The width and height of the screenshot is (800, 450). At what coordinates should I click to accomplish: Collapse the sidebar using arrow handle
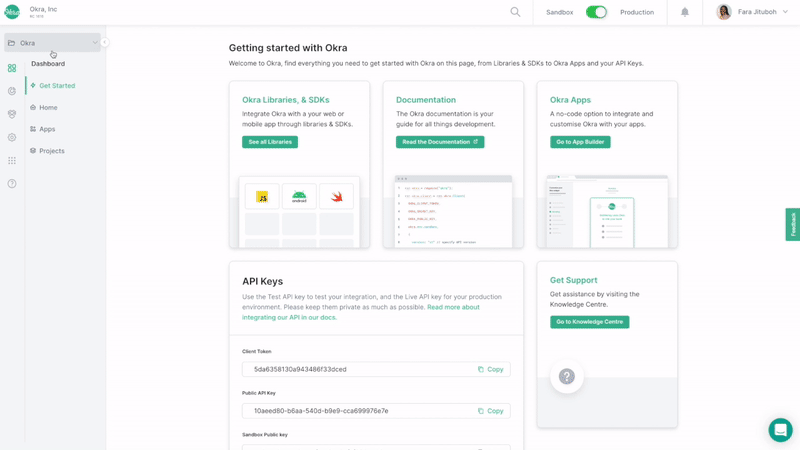tap(105, 42)
